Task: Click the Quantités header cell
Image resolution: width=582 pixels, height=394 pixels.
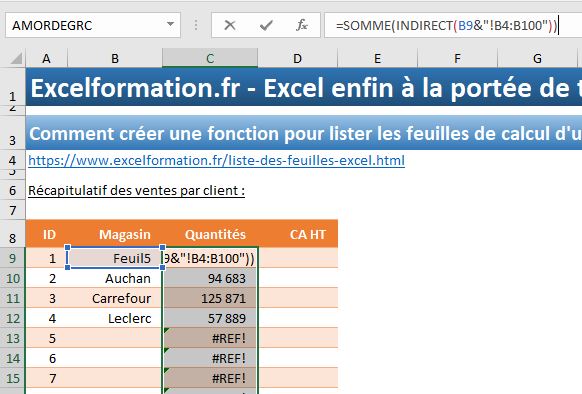Action: [210, 234]
